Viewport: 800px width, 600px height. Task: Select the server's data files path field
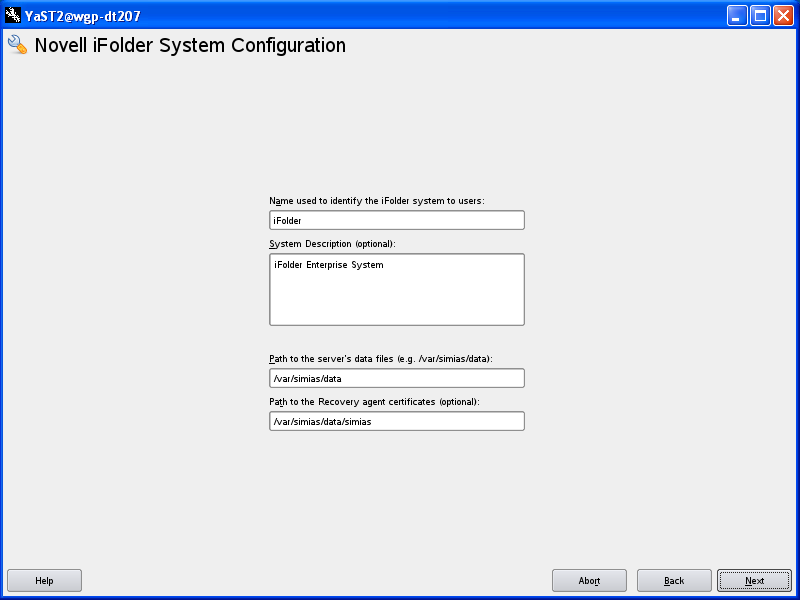[397, 378]
